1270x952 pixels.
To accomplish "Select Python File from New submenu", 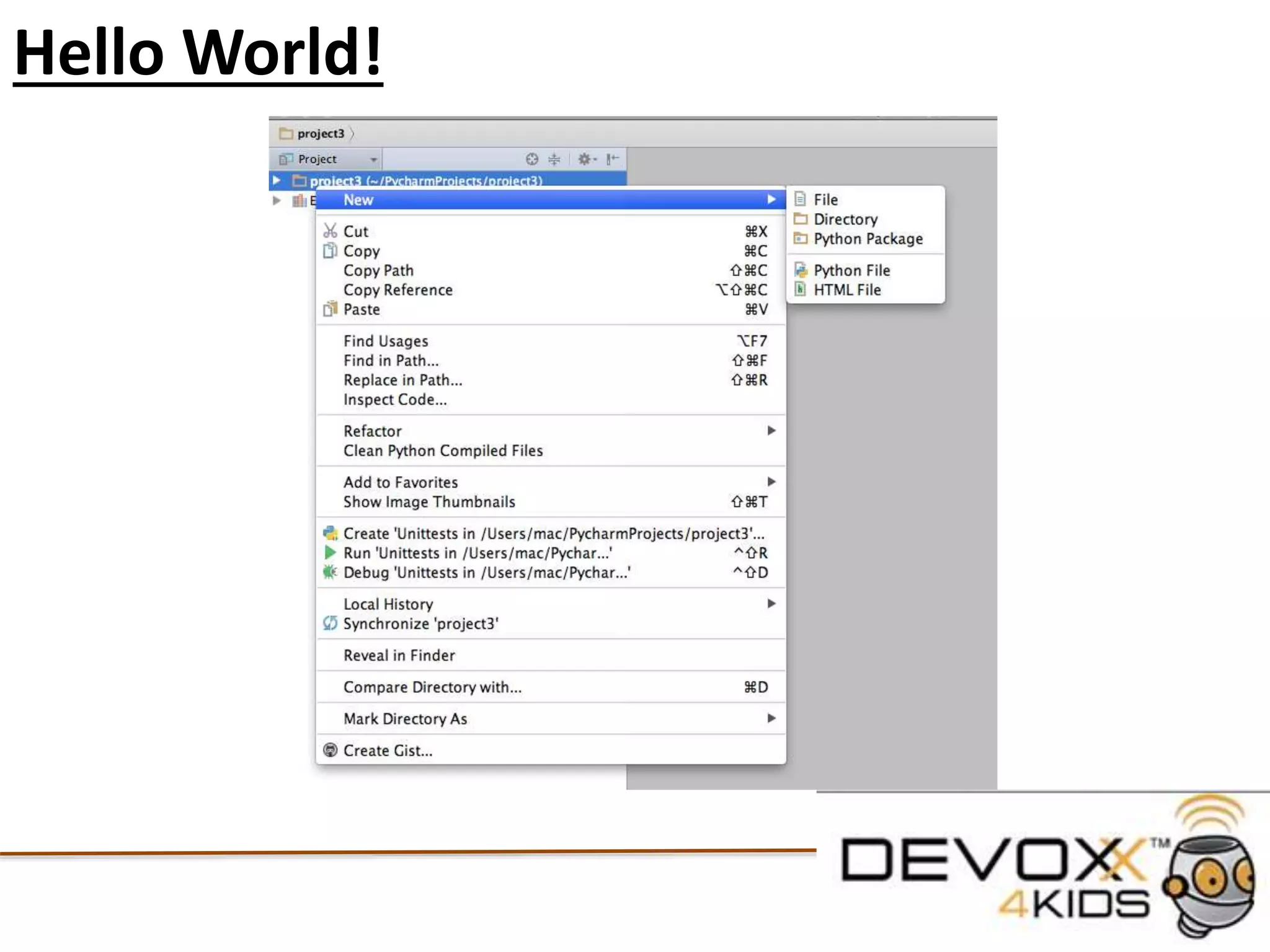I will pos(851,270).
